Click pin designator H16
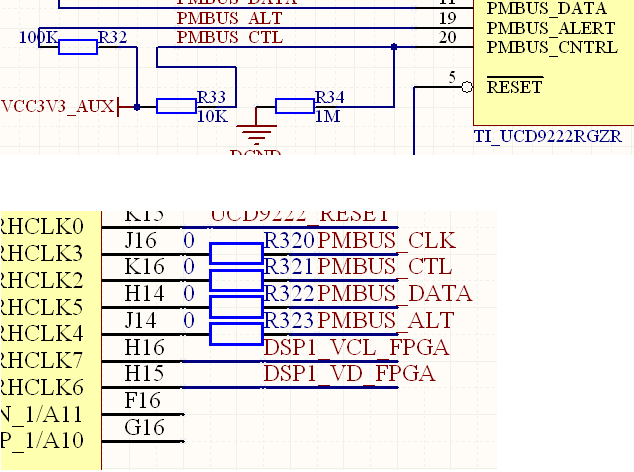The height and width of the screenshot is (472, 634). [144, 347]
